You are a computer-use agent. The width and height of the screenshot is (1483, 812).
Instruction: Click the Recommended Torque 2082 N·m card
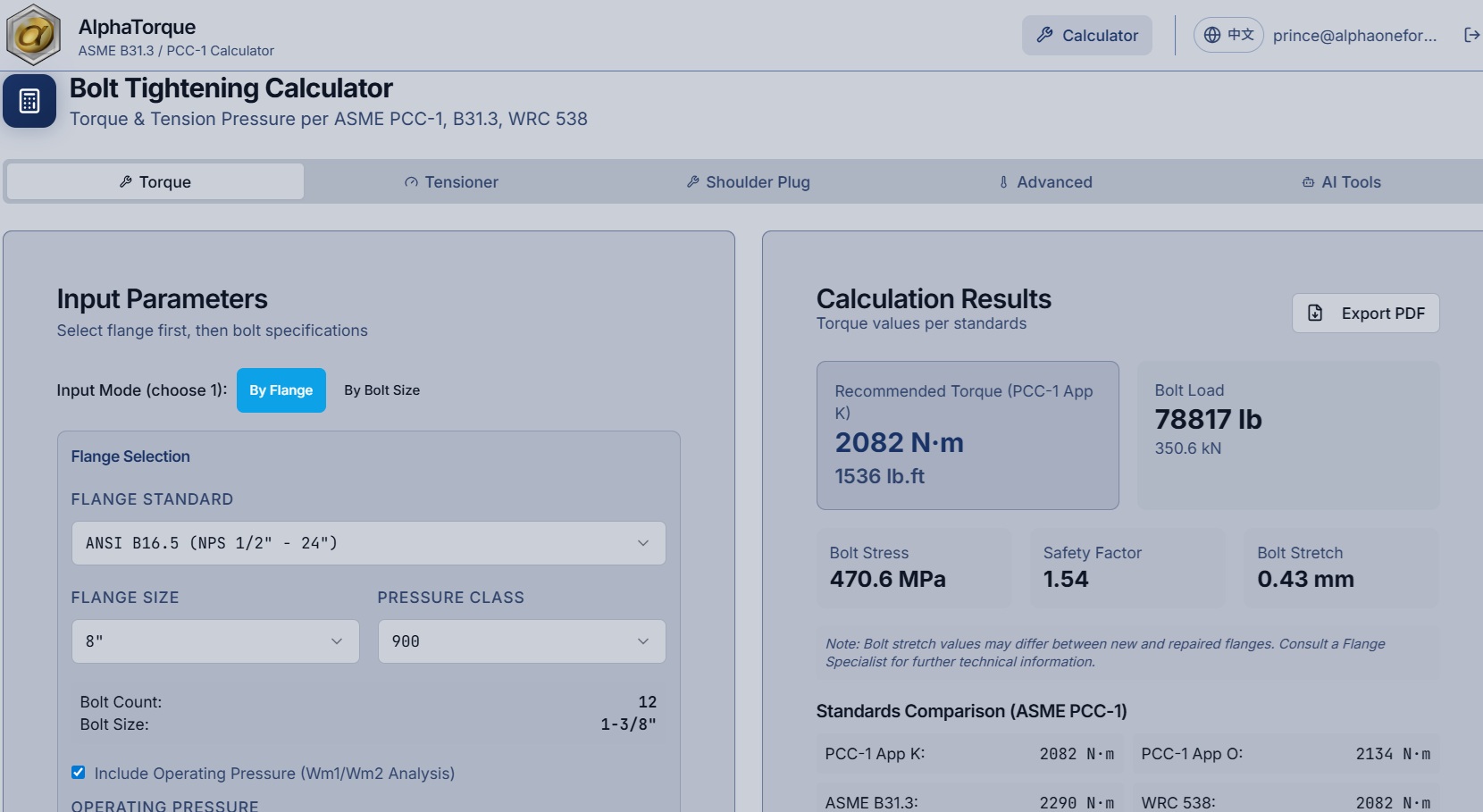[968, 435]
